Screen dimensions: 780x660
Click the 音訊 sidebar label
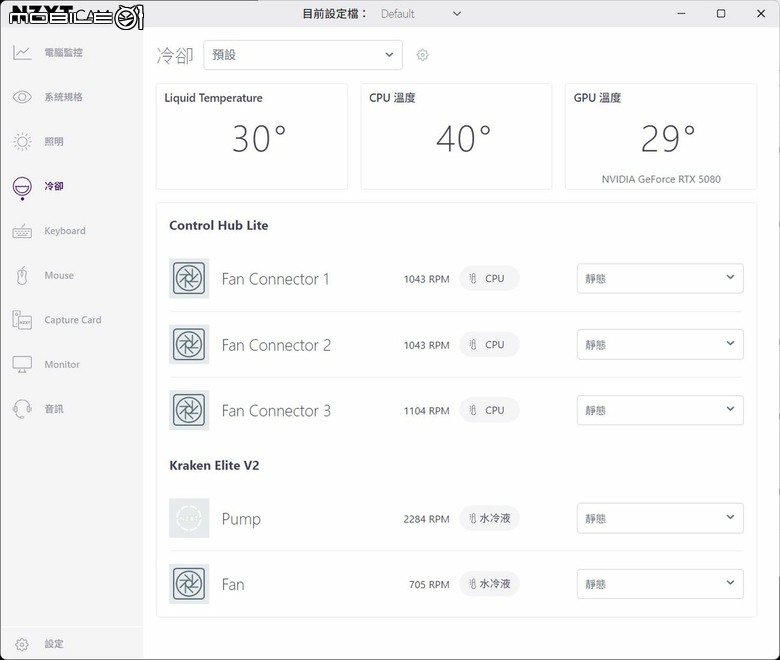[54, 409]
